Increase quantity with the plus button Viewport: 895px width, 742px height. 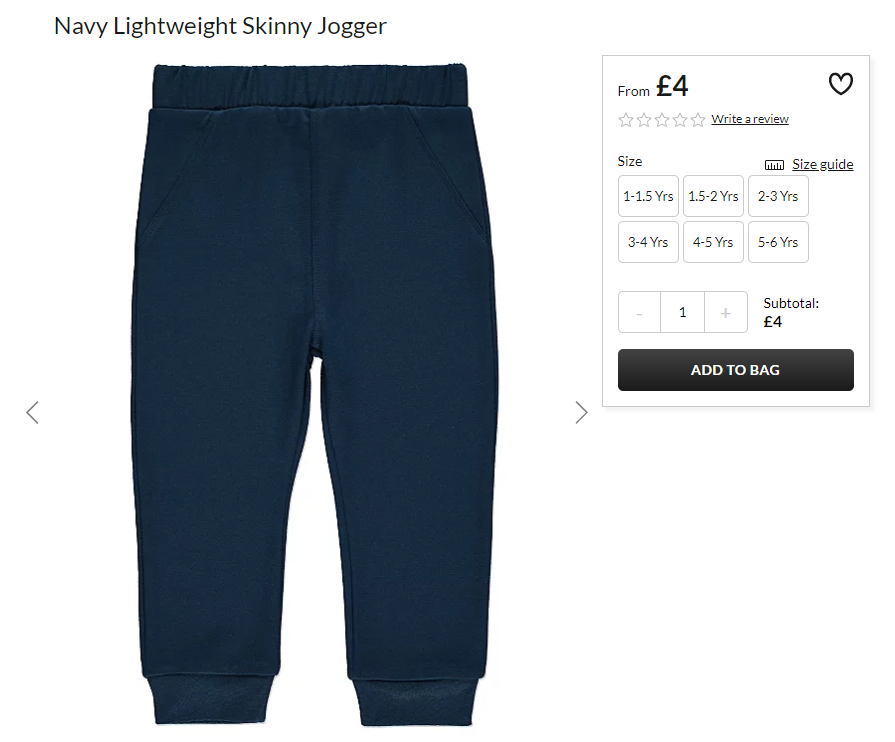726,312
